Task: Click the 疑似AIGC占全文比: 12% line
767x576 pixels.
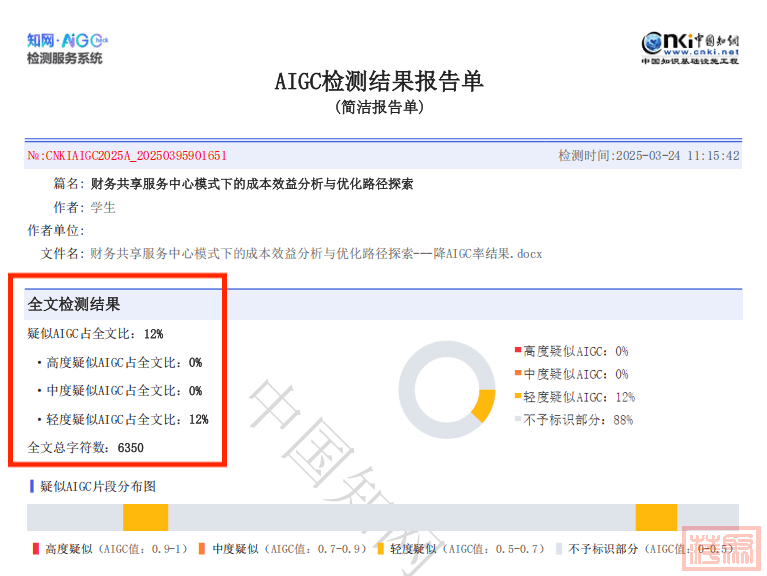Action: pyautogui.click(x=95, y=334)
